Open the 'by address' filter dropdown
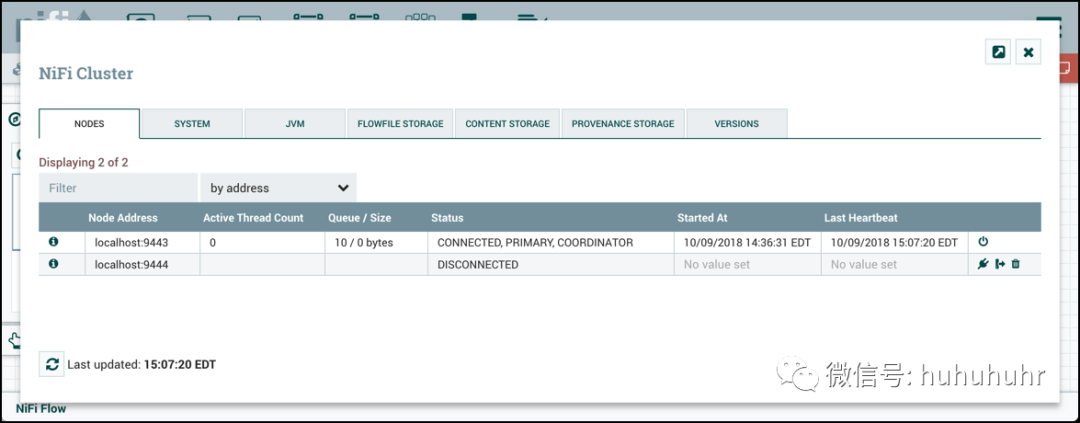 click(278, 187)
